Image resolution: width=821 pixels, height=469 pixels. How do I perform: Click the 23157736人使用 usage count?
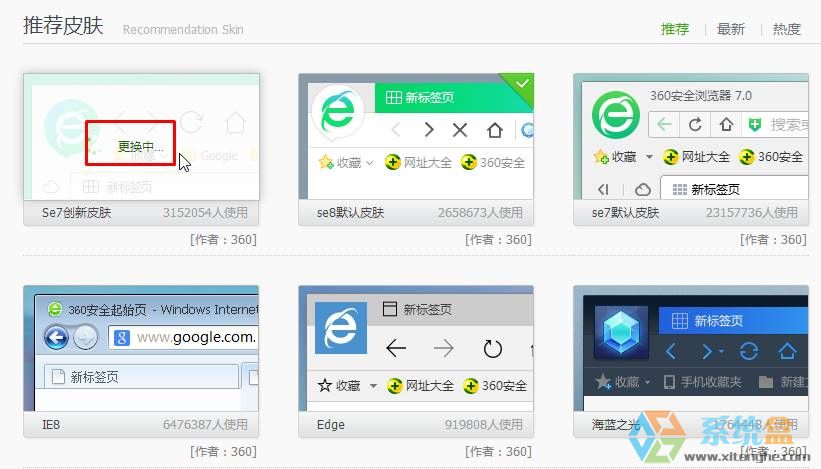(751, 213)
